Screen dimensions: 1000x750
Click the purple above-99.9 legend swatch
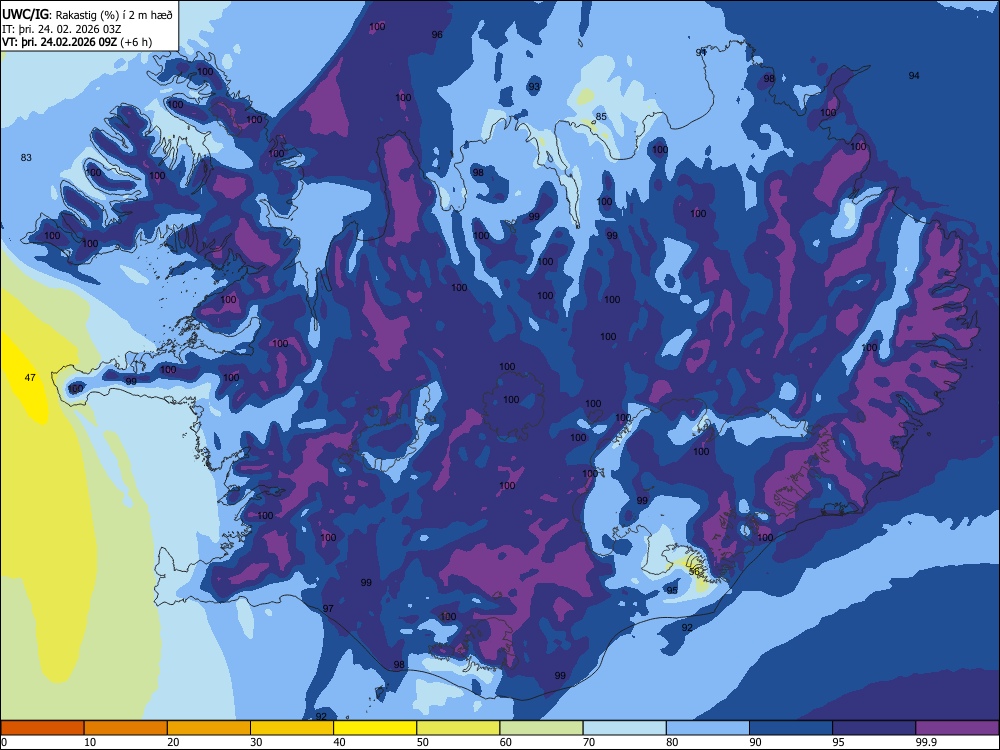coord(957,728)
